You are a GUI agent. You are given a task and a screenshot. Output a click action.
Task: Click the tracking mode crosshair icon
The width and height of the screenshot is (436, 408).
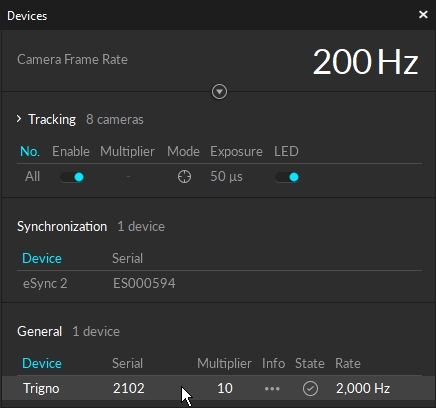pos(184,177)
